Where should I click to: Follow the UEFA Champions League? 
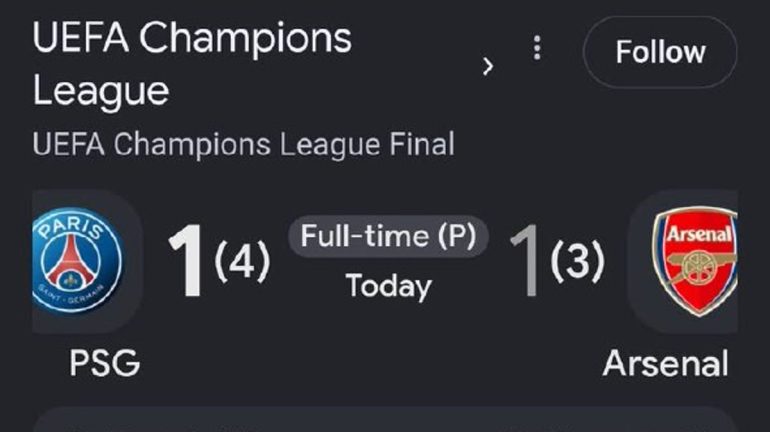click(660, 52)
